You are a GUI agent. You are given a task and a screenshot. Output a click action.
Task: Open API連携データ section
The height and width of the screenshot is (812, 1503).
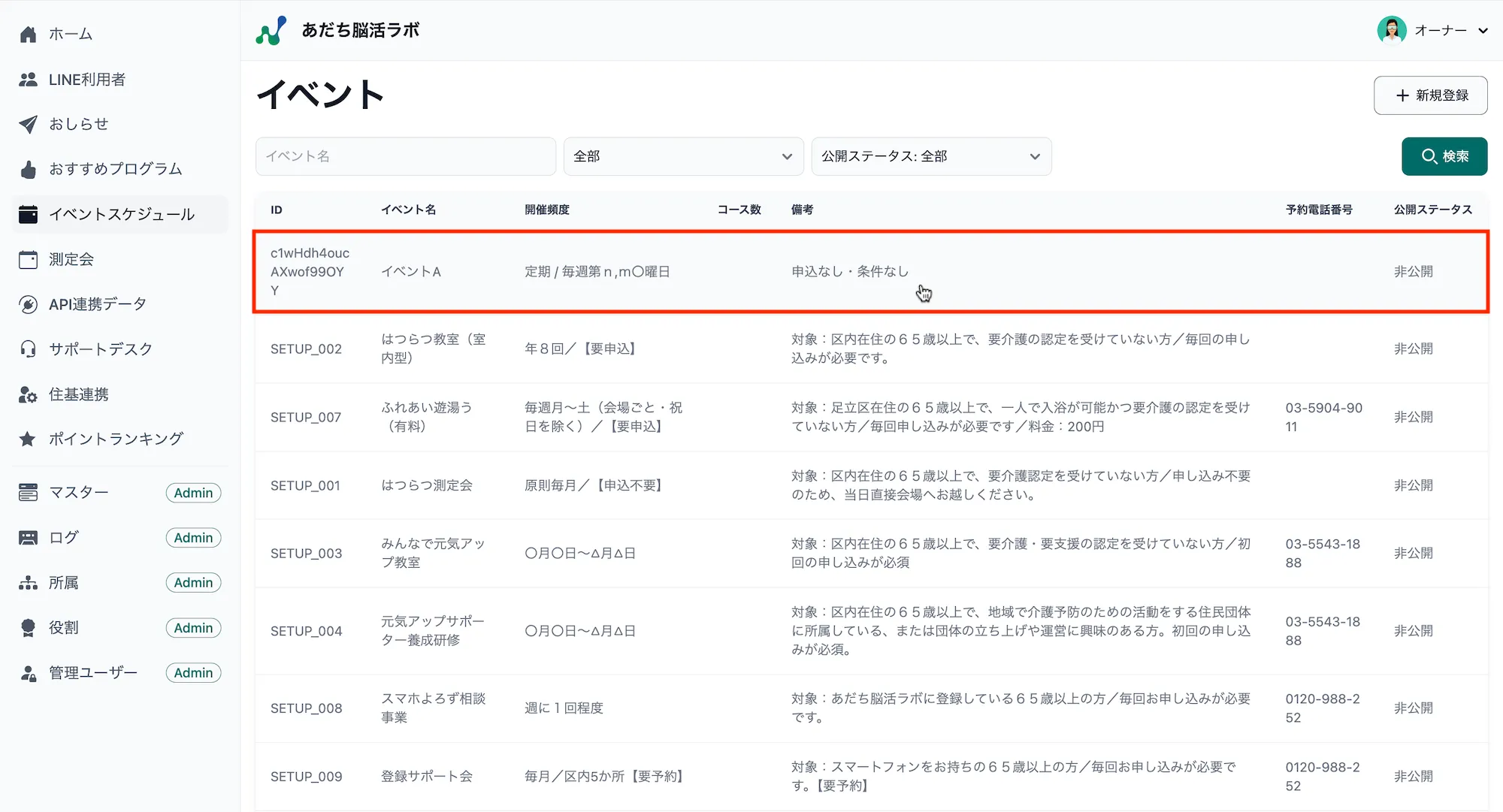tap(97, 303)
